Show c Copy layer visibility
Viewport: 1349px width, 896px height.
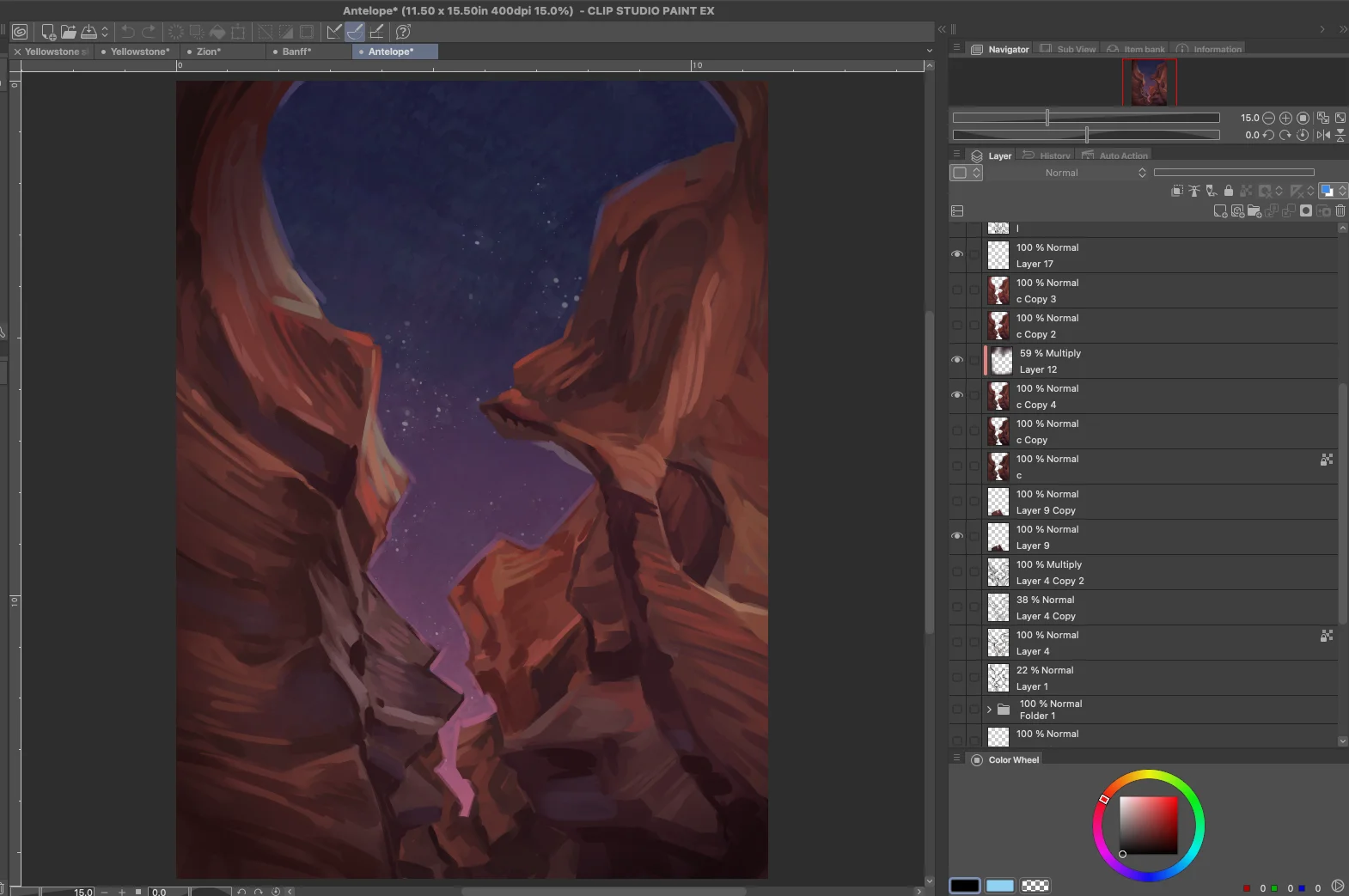pyautogui.click(x=957, y=430)
